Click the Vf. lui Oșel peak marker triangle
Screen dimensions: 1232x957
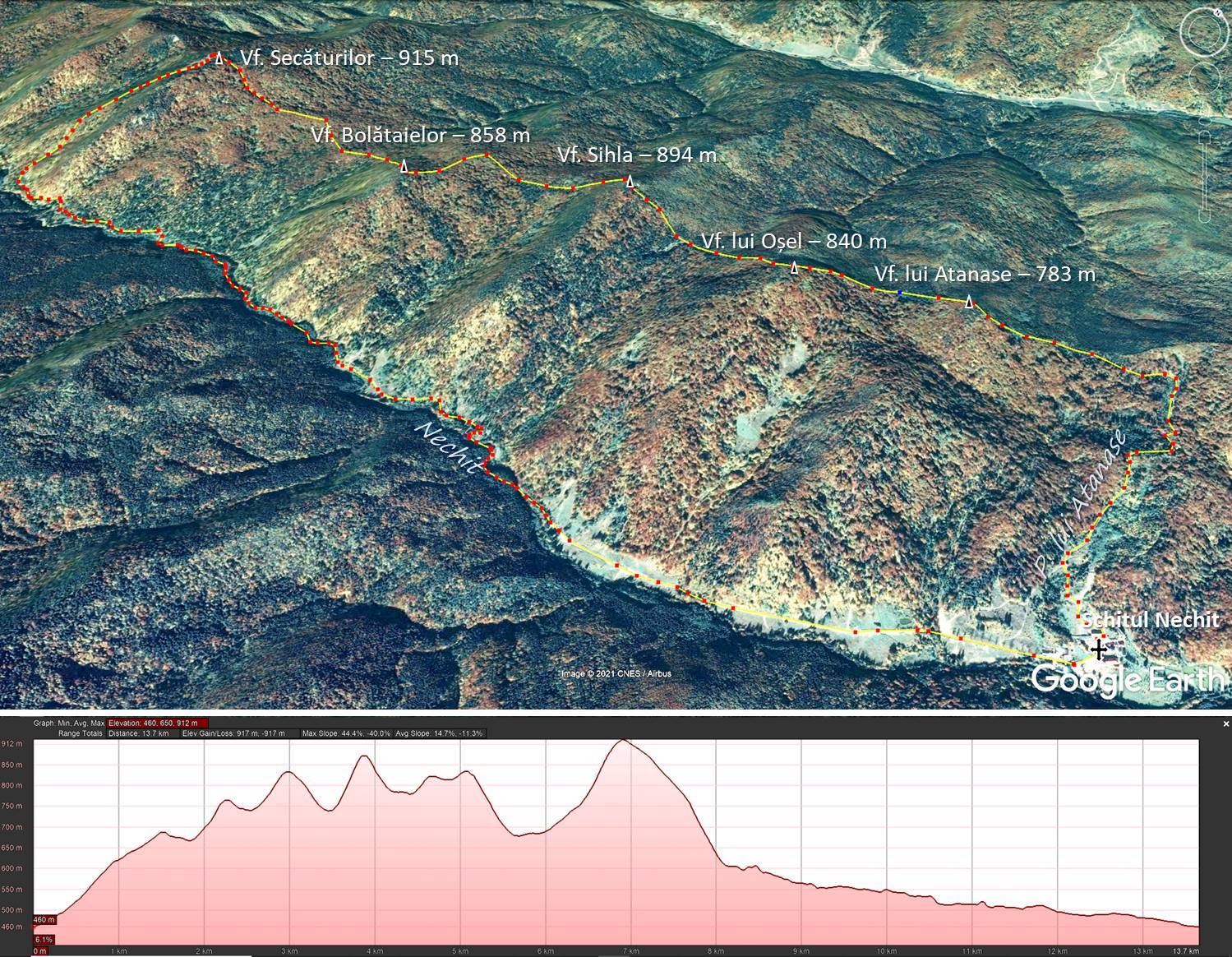[x=794, y=267]
